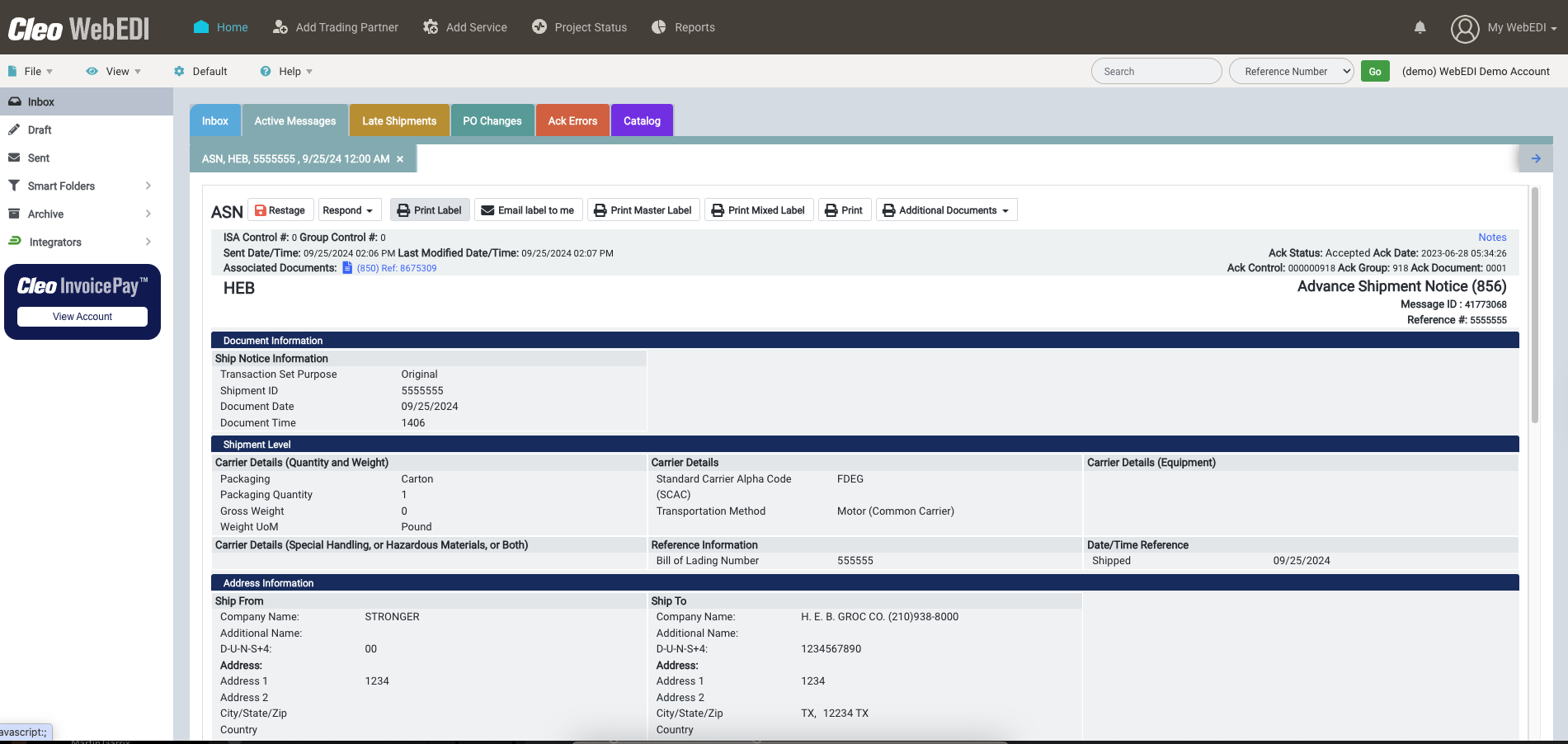This screenshot has height=744, width=1568.
Task: Open the Respond dropdown
Action: pos(350,210)
